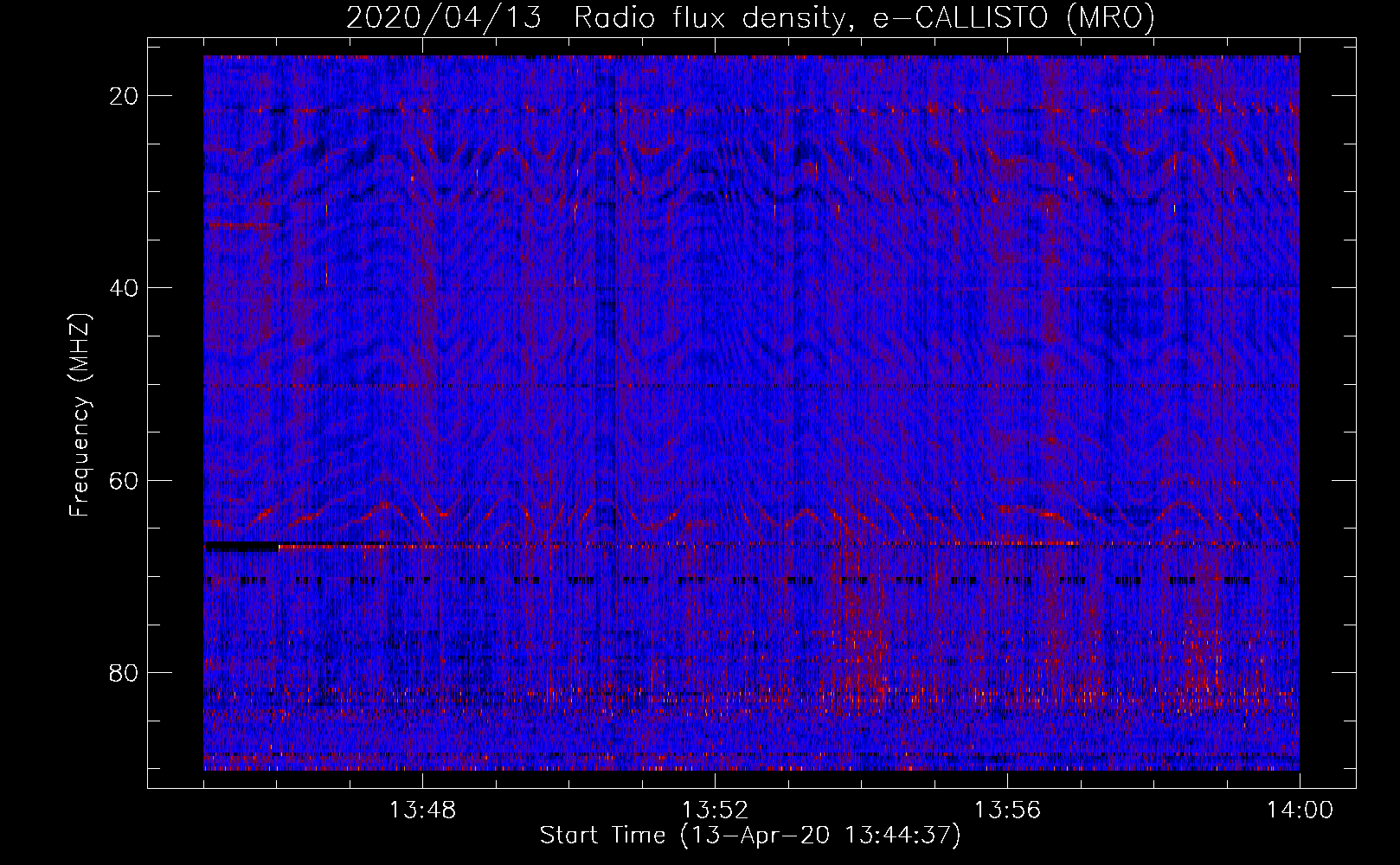
Task: Click the 60 MHz frequency tick label
Action: (x=125, y=480)
